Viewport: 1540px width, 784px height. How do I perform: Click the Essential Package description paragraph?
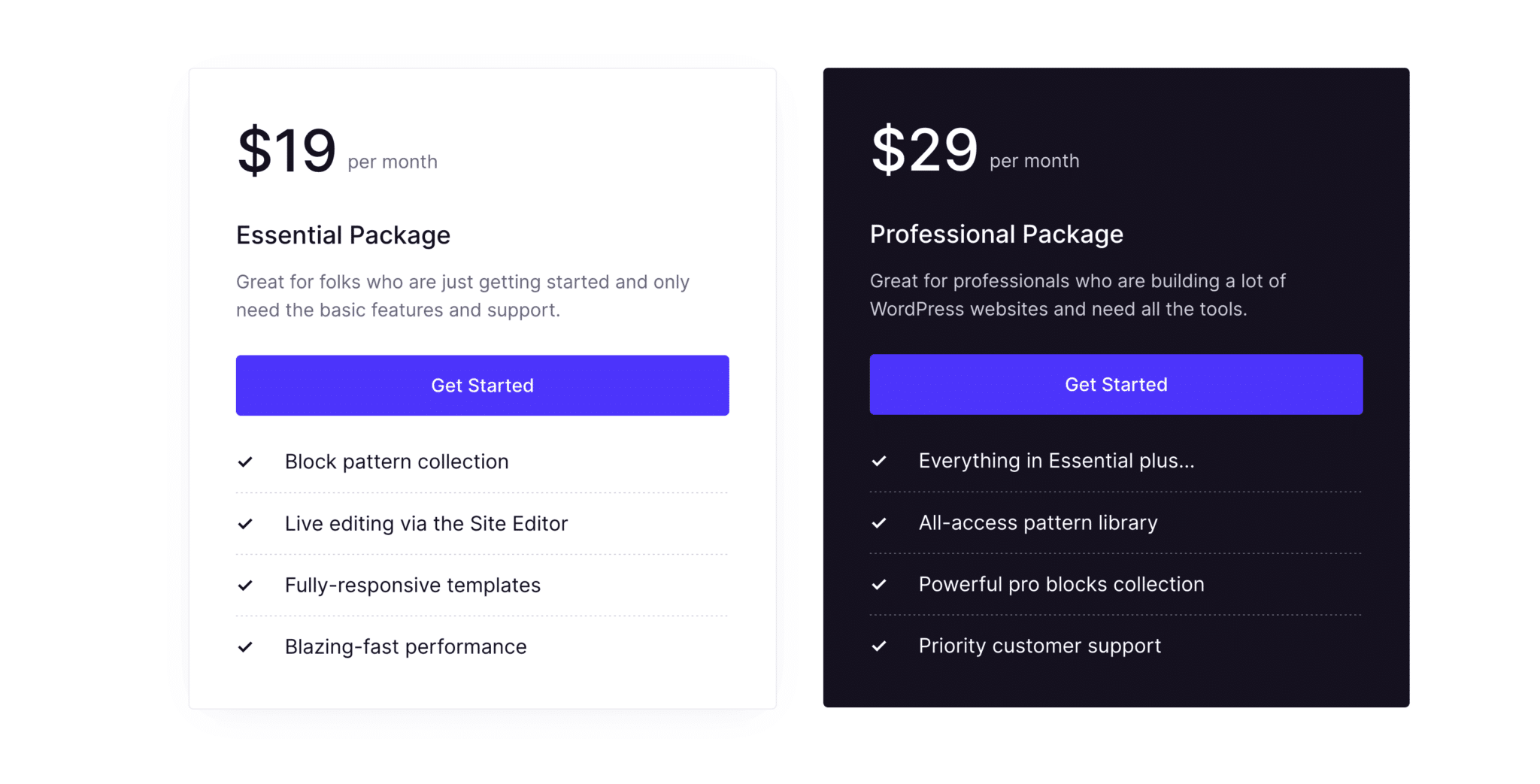pos(462,295)
